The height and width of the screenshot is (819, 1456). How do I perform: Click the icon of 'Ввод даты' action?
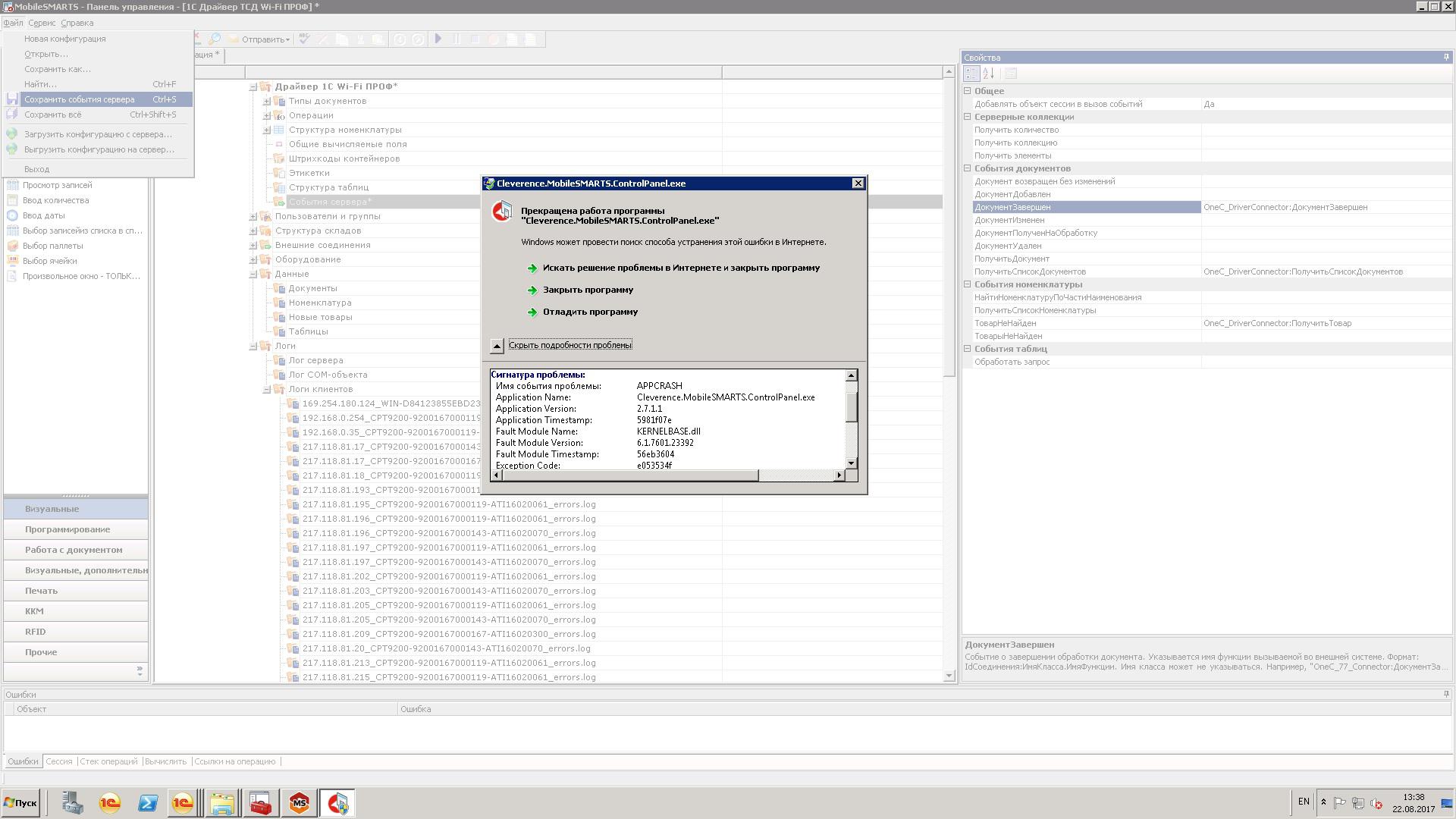12,215
